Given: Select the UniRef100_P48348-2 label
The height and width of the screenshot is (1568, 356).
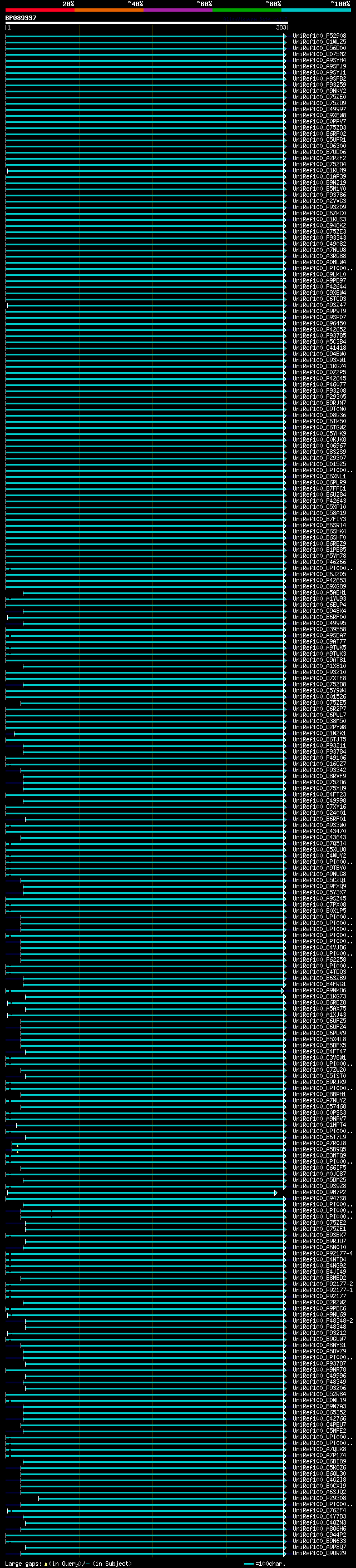Looking at the screenshot, I should pyautogui.click(x=323, y=1320).
